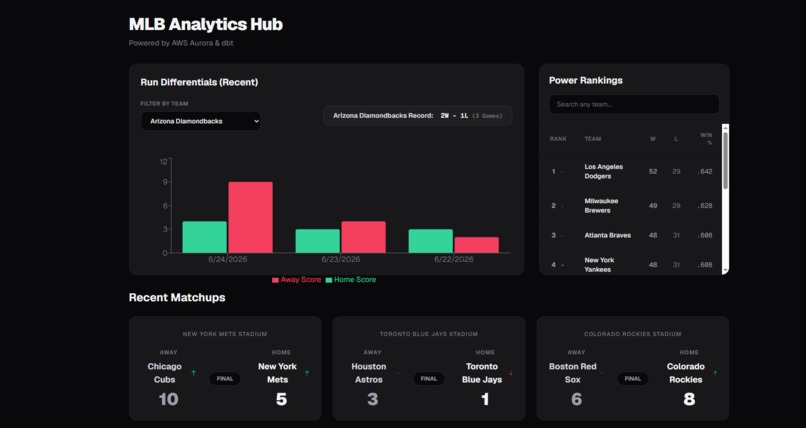Click the NEW YORK METS STADIUM label

click(x=225, y=334)
